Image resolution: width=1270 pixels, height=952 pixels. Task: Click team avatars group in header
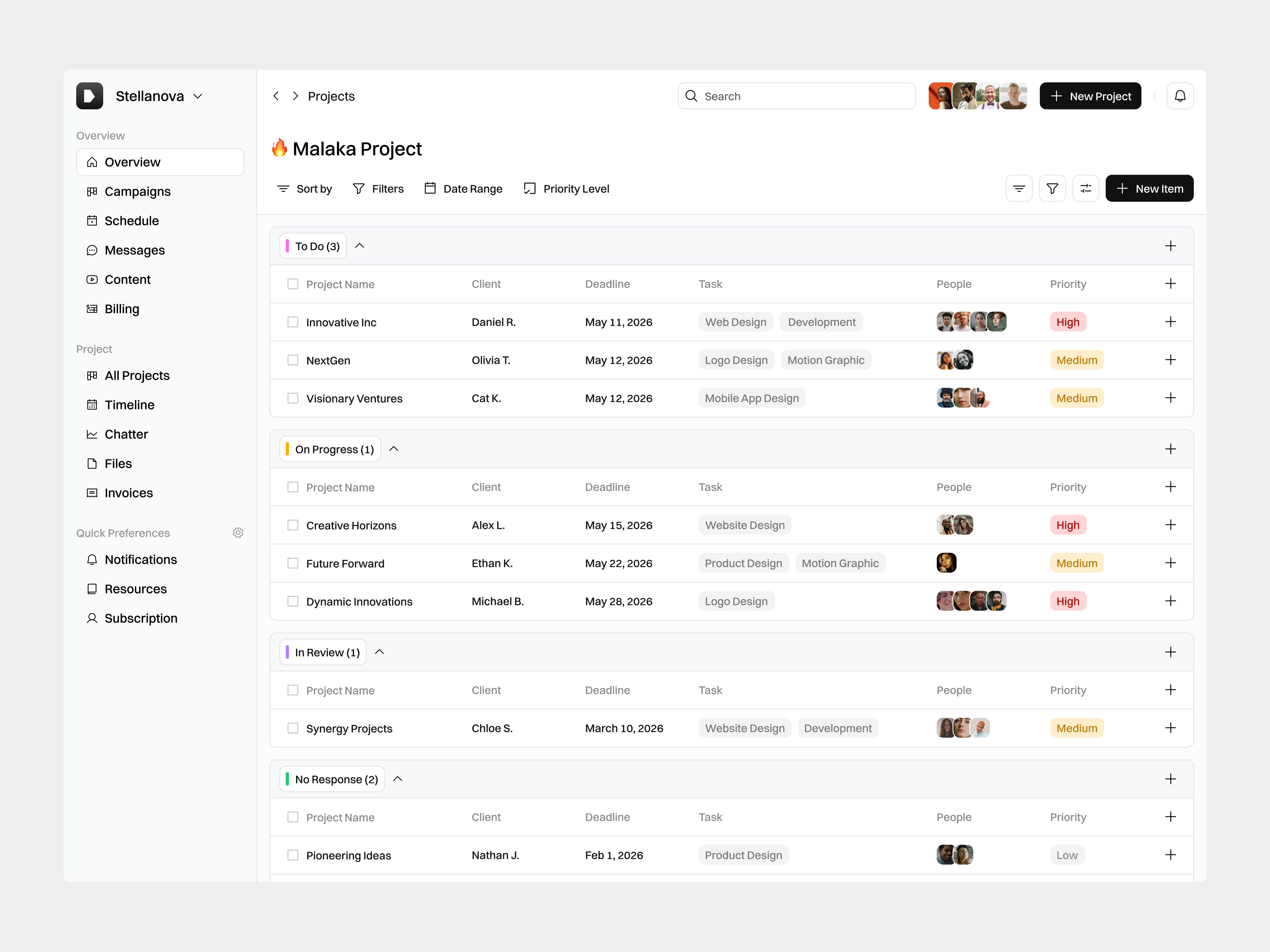977,96
